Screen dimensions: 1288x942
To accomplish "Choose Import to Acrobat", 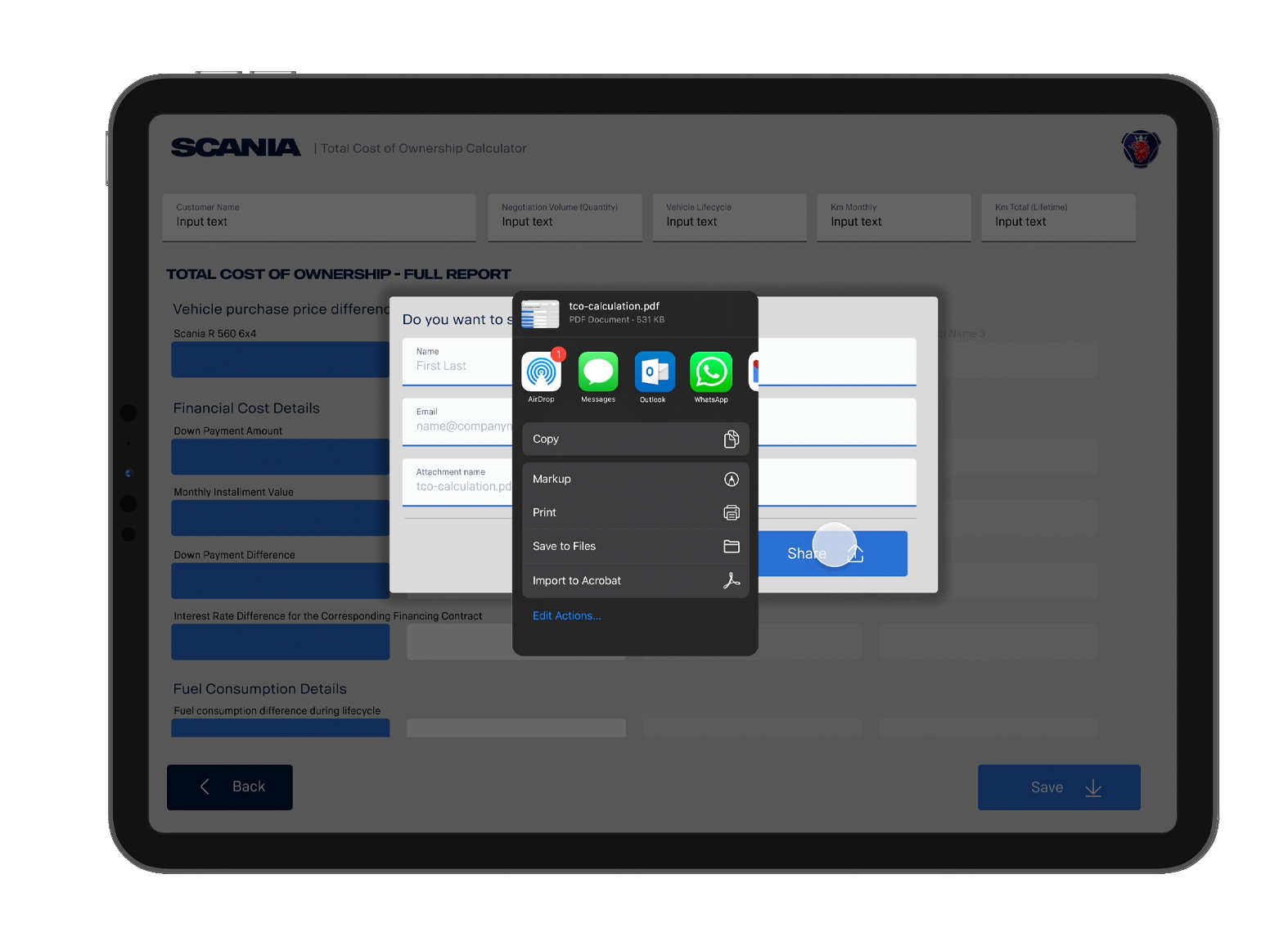I will tap(635, 580).
